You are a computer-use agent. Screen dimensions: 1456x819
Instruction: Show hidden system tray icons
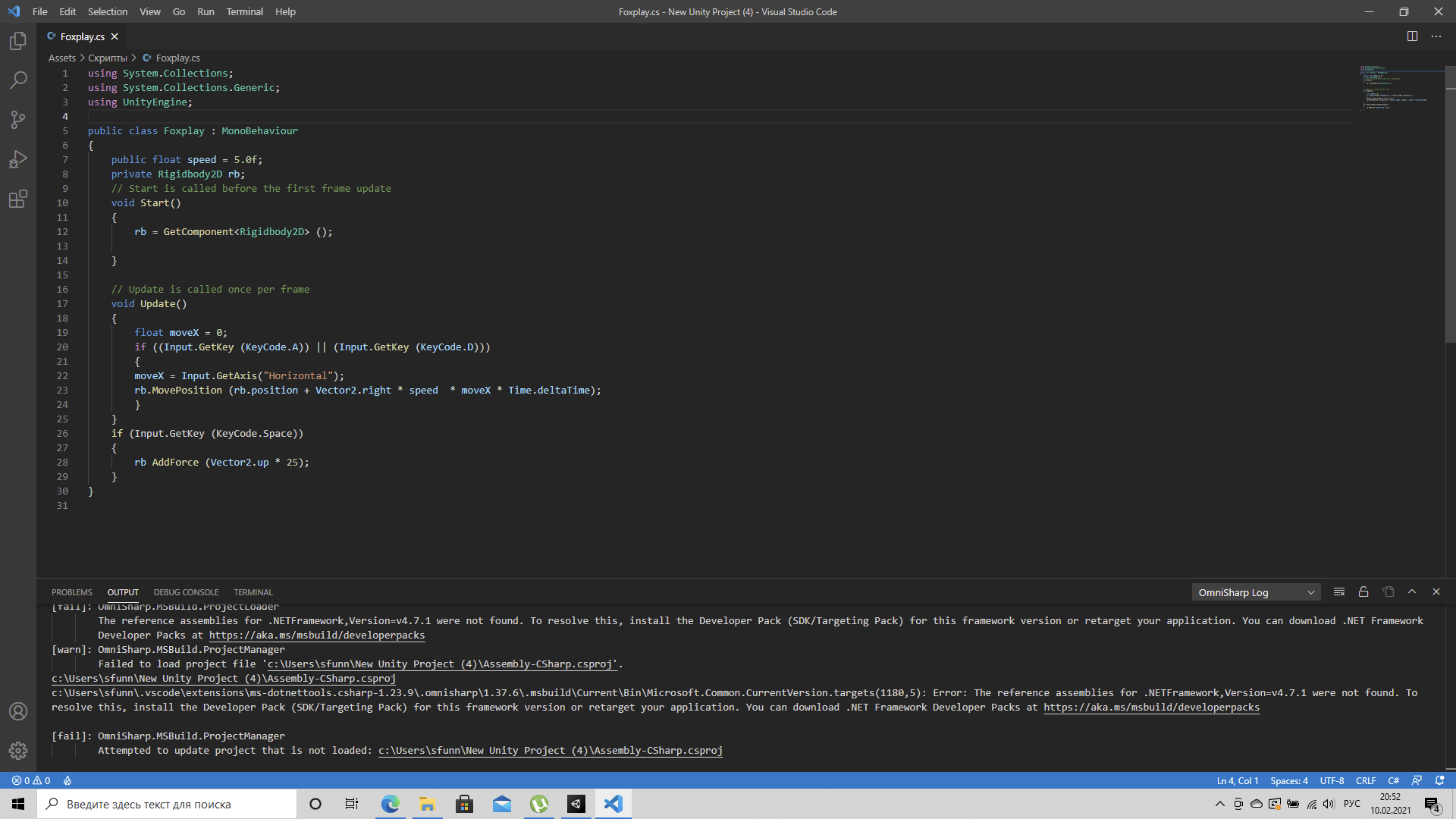click(1219, 804)
